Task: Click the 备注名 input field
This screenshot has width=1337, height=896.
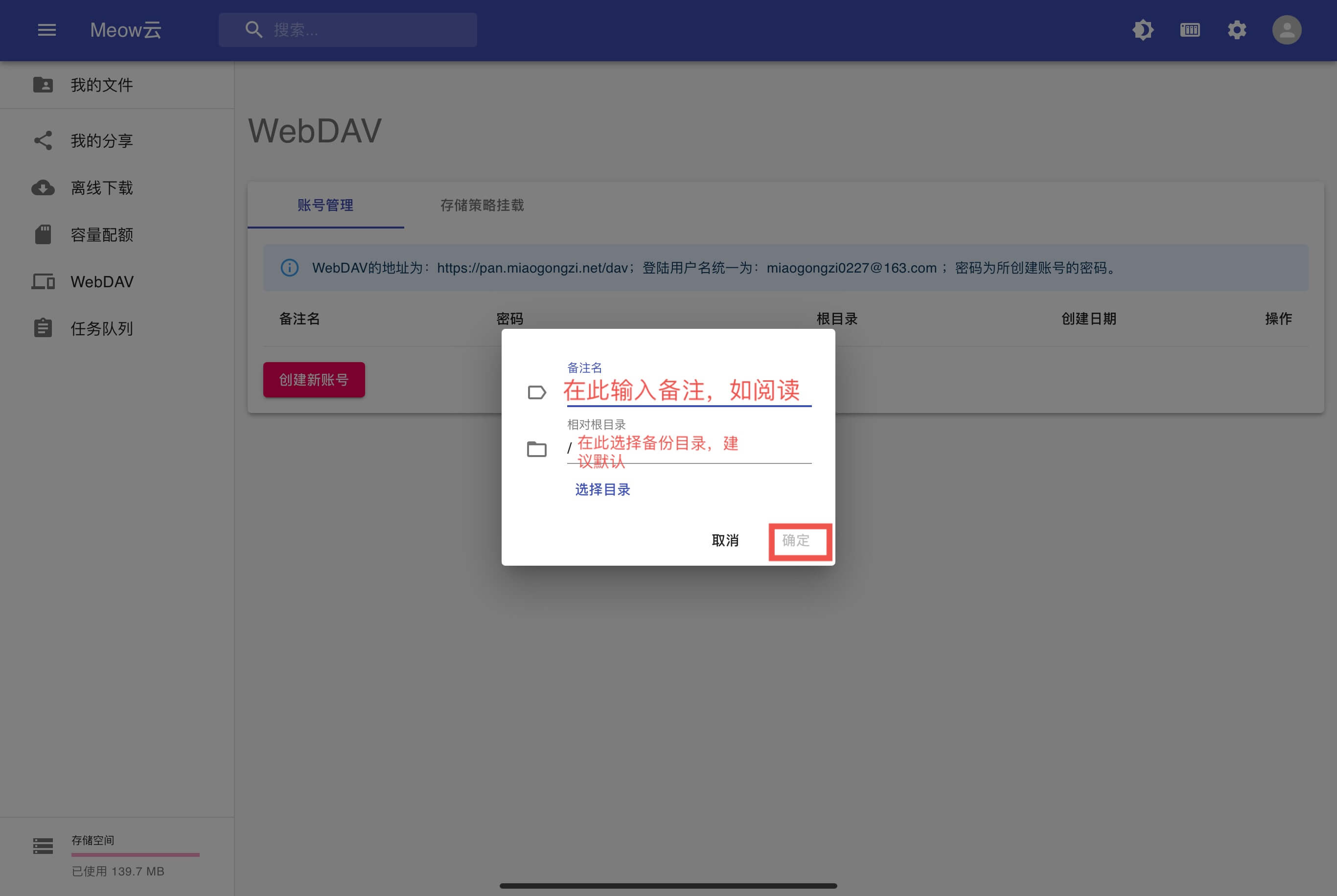Action: coord(688,391)
